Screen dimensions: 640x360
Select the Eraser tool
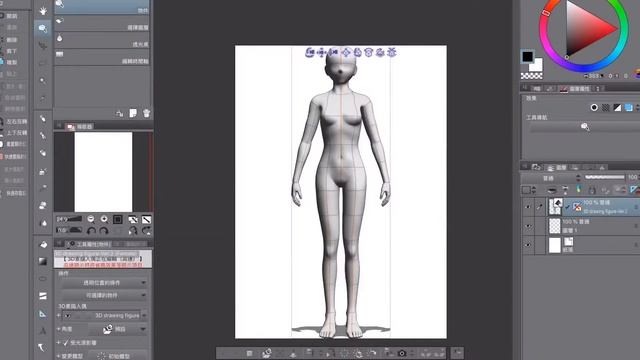point(43,205)
